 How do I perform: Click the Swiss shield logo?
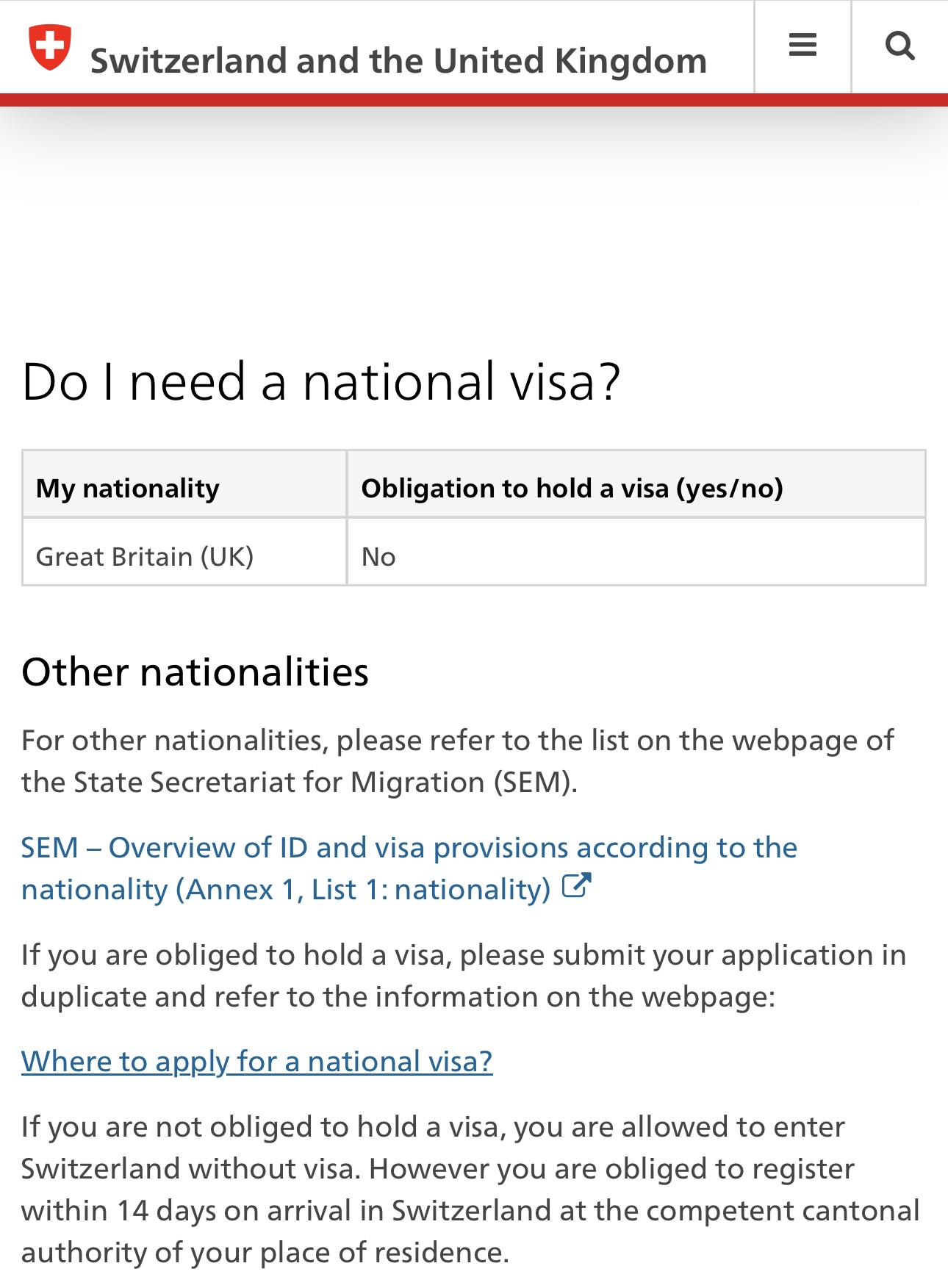(x=50, y=47)
